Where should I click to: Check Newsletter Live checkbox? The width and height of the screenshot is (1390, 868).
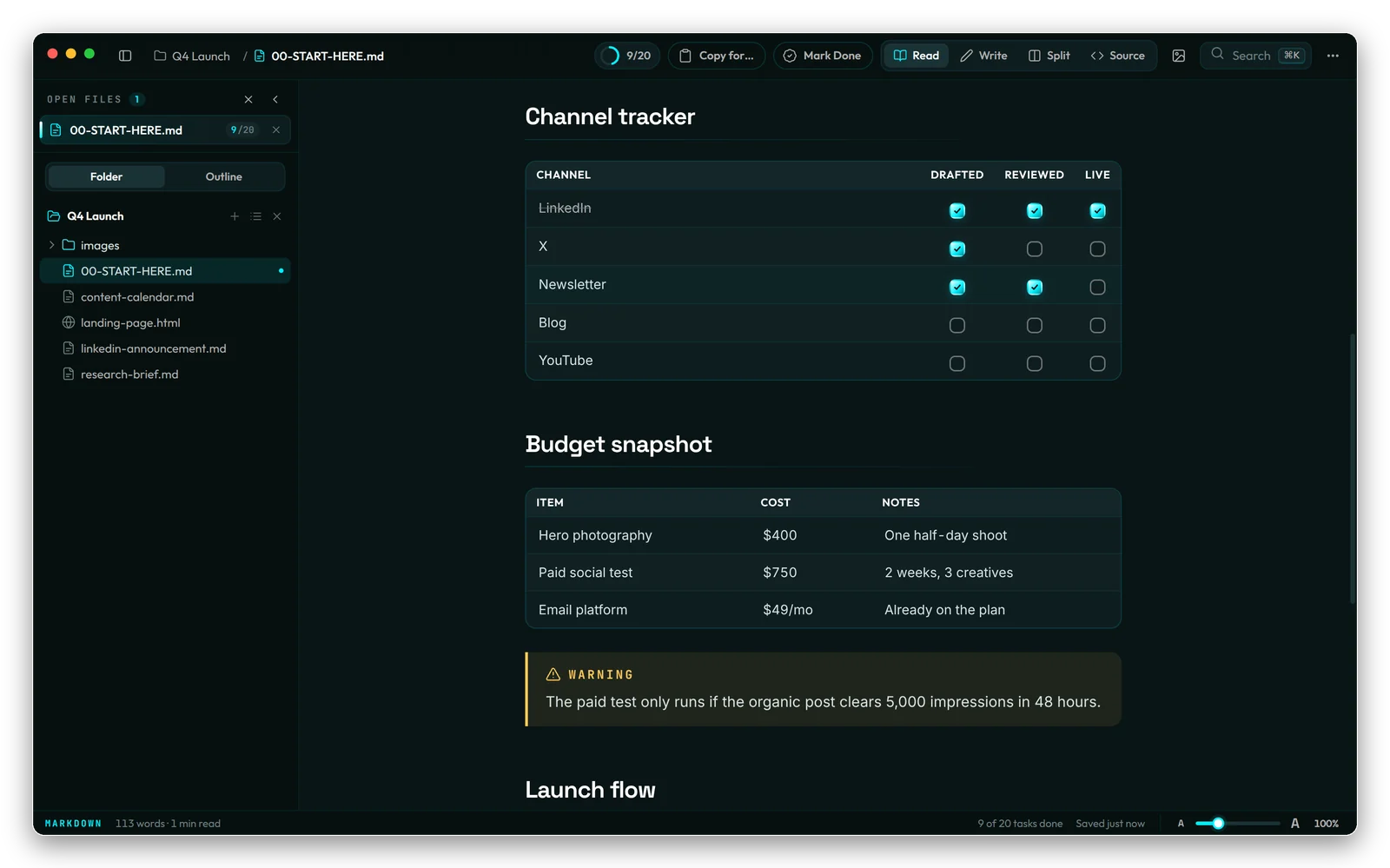[1098, 288]
